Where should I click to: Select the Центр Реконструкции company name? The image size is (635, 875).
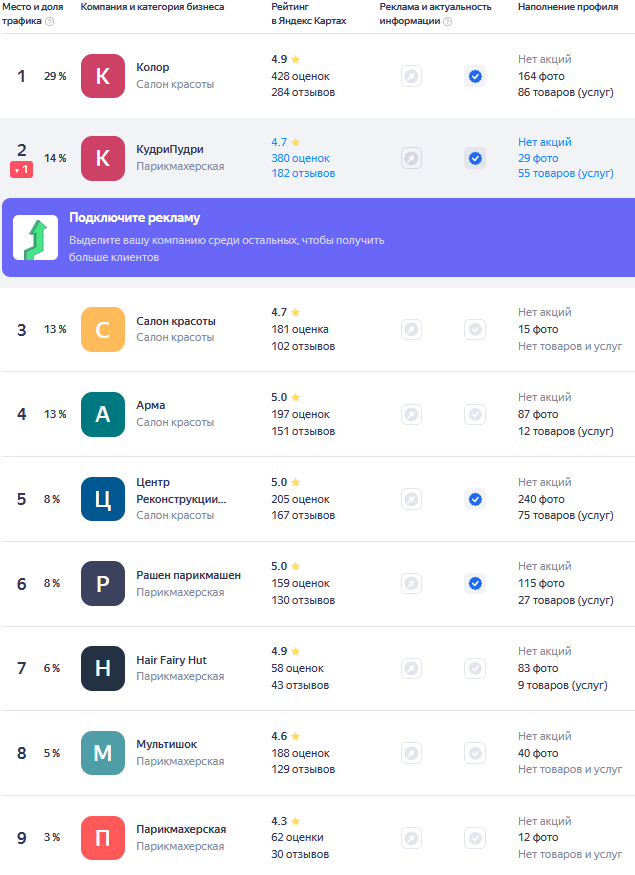181,490
